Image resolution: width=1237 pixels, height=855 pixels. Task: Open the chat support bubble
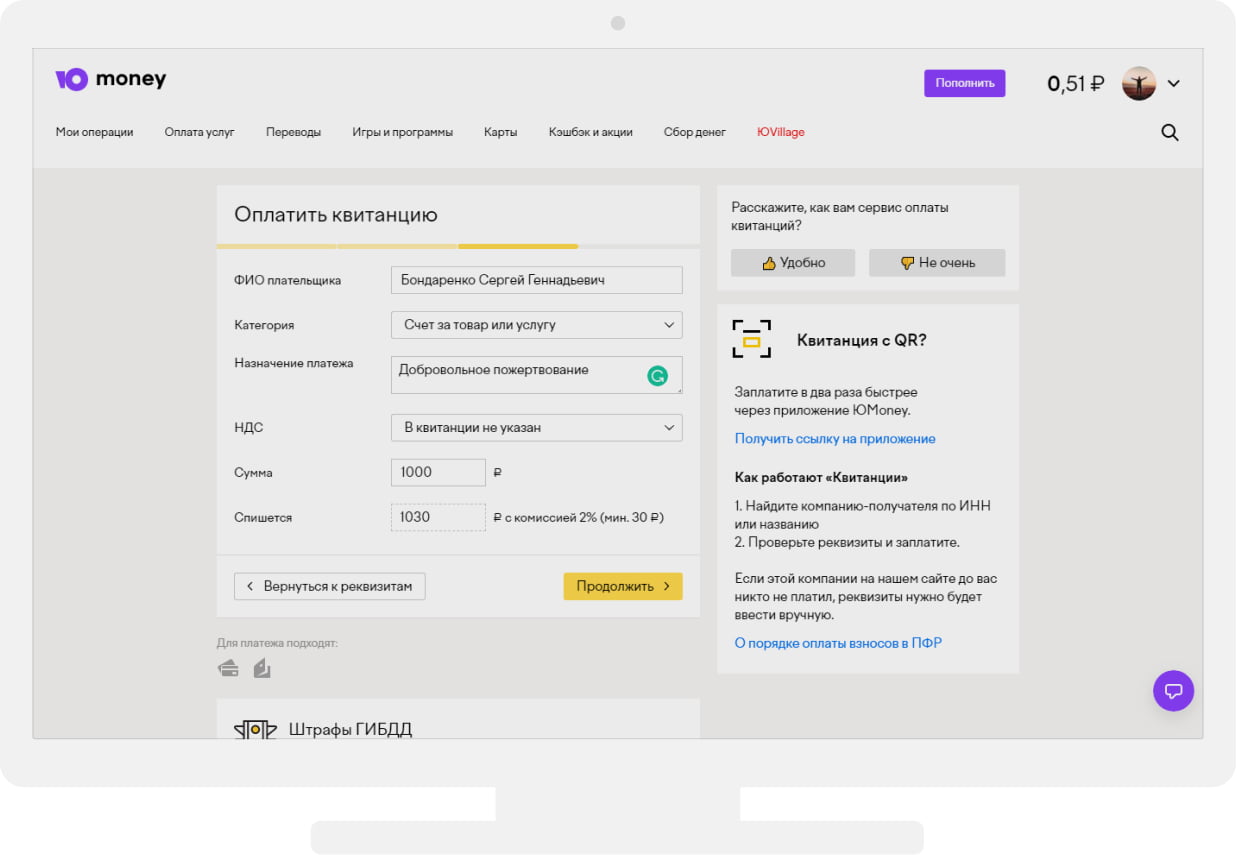tap(1173, 690)
